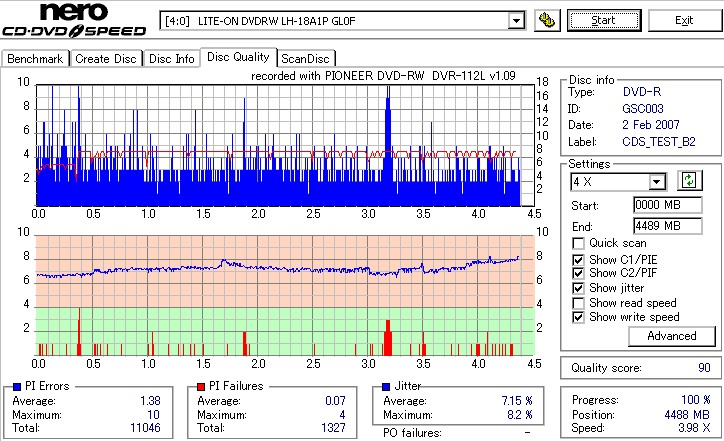
Task: Click the Progress value 100 %
Action: pyautogui.click(x=695, y=400)
